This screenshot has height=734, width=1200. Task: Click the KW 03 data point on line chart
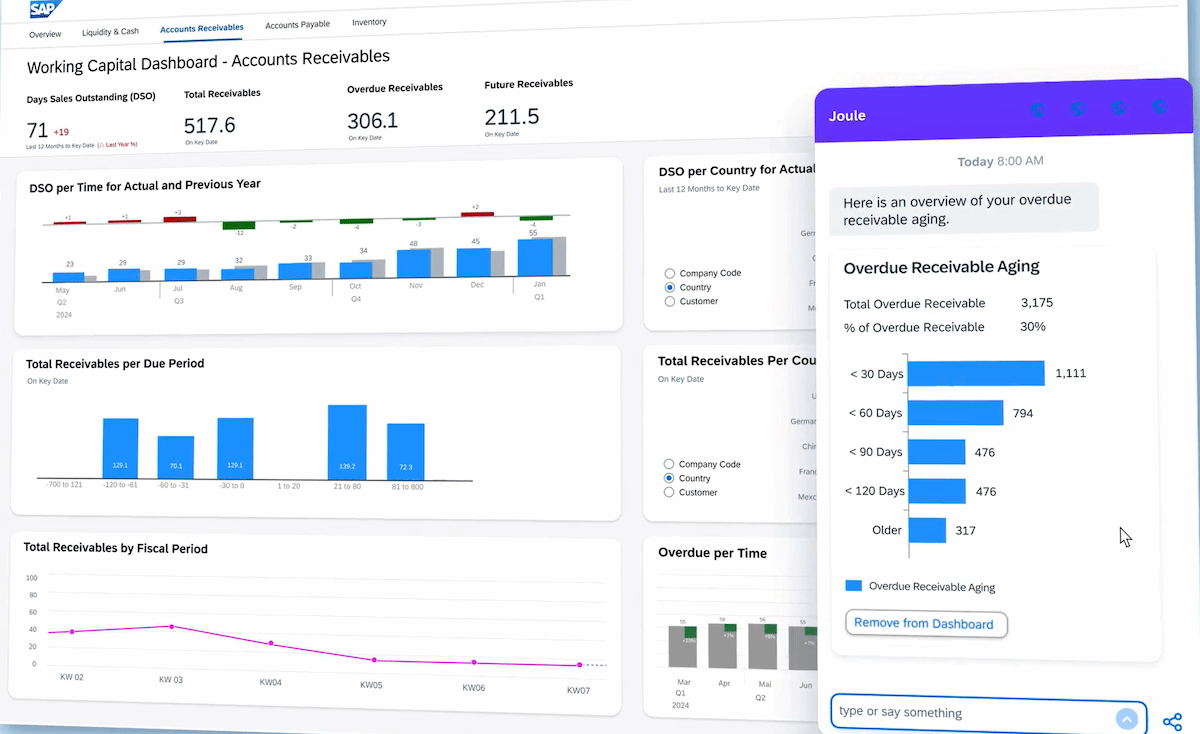[171, 627]
